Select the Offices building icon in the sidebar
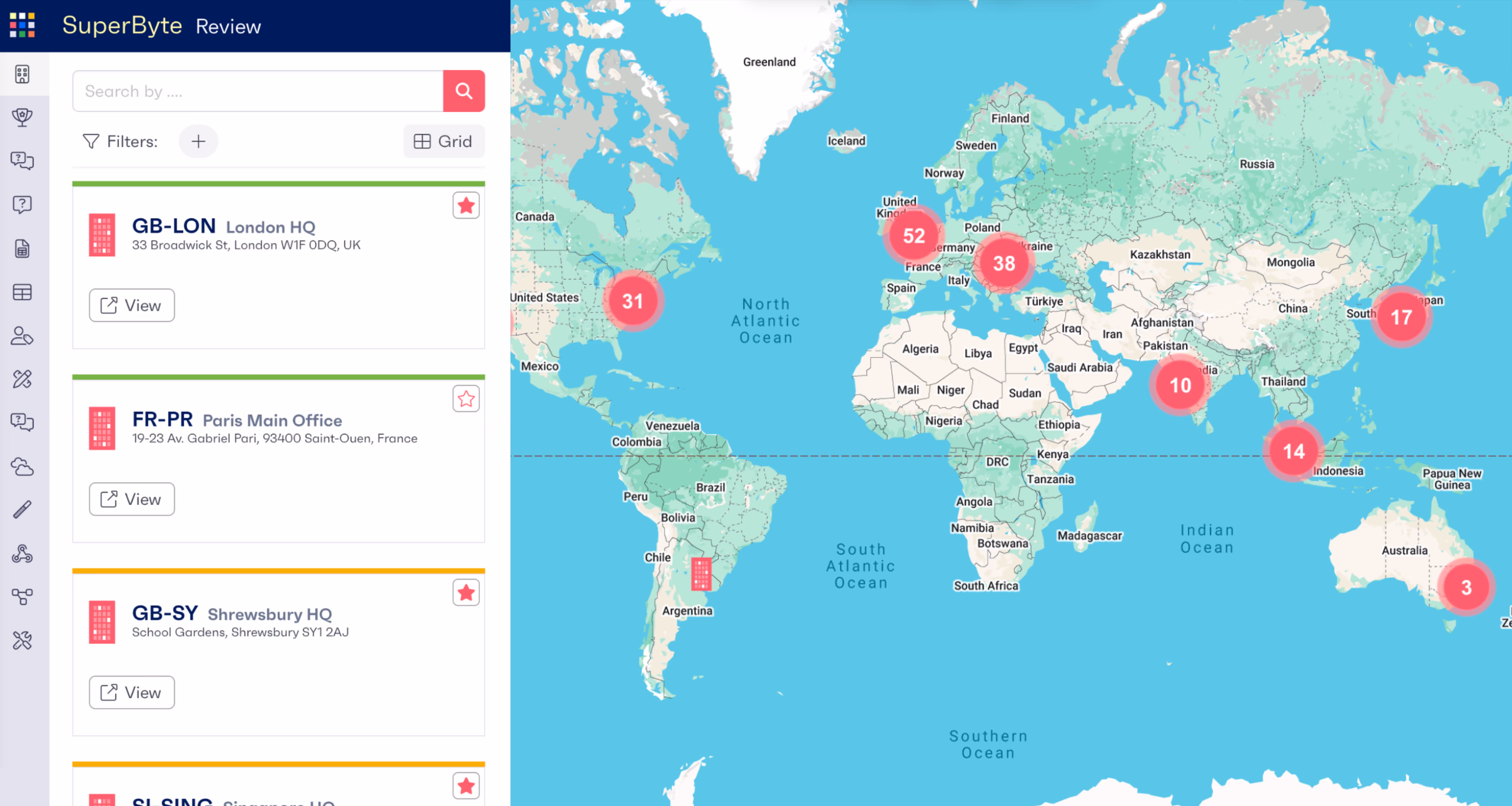1512x806 pixels. [22, 74]
